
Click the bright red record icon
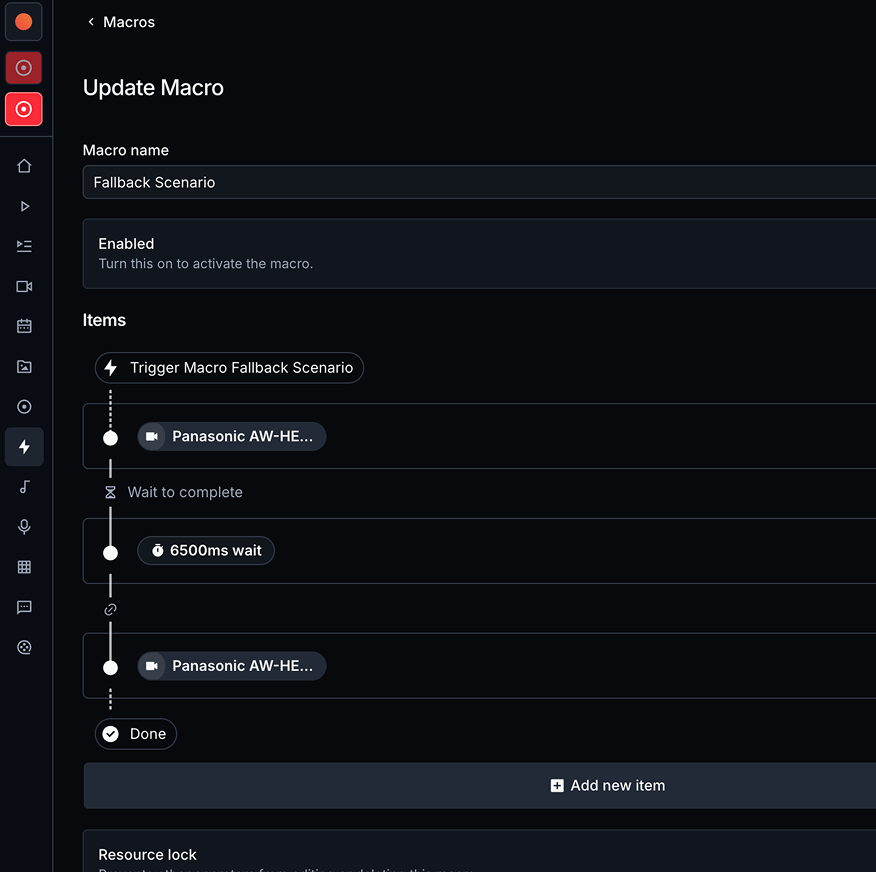point(23,109)
